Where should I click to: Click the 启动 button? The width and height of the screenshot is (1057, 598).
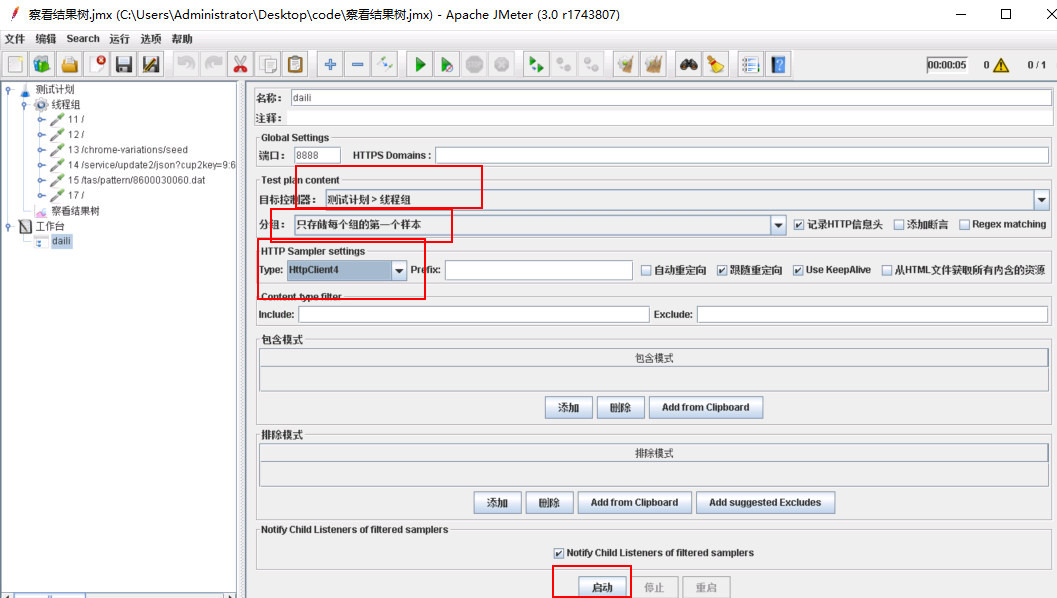(x=602, y=587)
